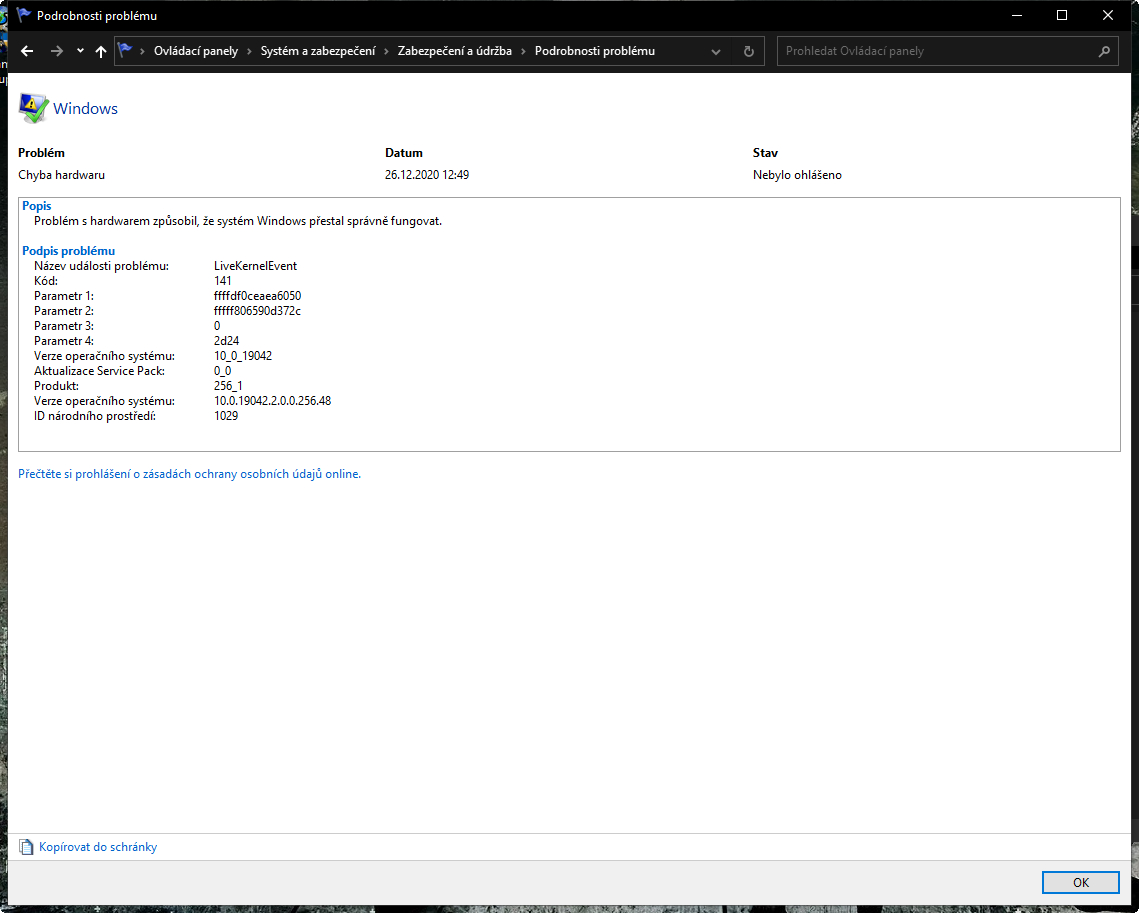Click Parametr 1 value ffffdf0ceaea6050
Image resolution: width=1139 pixels, height=913 pixels.
tap(258, 296)
